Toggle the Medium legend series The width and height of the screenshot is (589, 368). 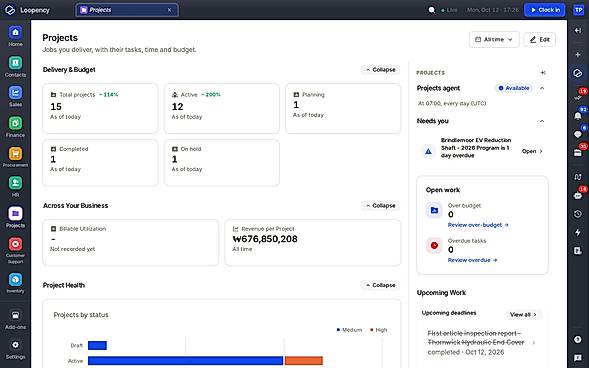(x=349, y=330)
